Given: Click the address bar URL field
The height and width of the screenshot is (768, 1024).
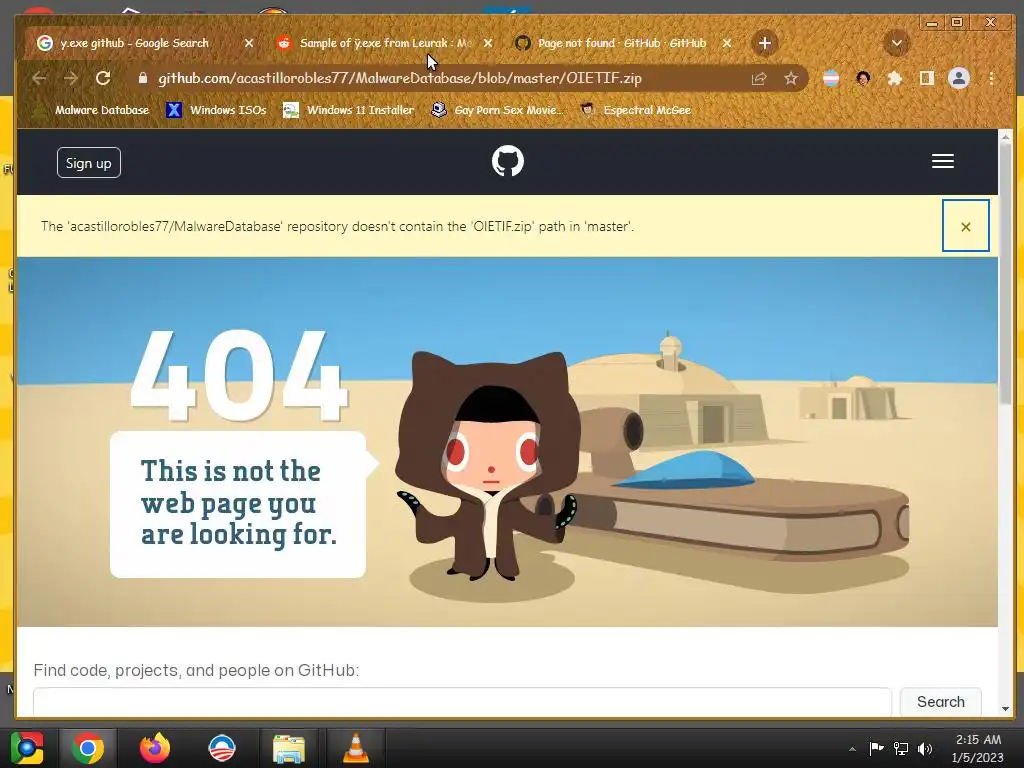Looking at the screenshot, I should [400, 78].
